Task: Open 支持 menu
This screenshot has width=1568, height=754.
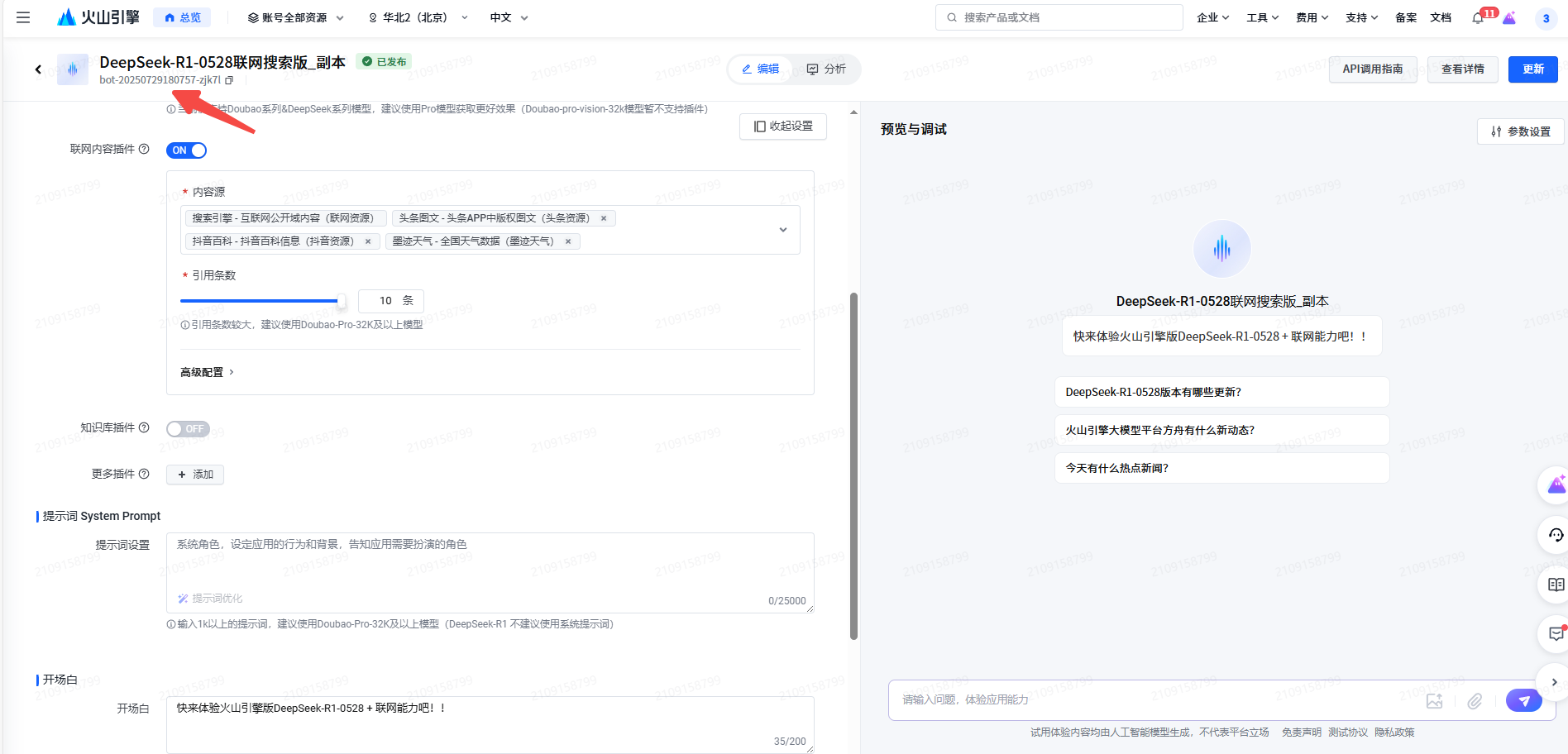Action: pos(1362,17)
